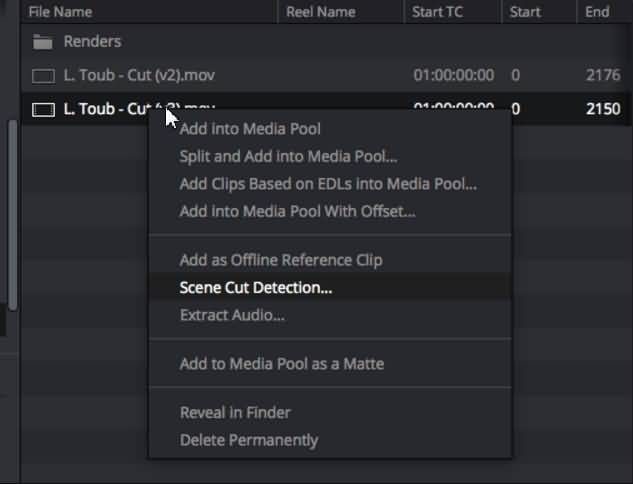Sort by the Start column header
The image size is (633, 484).
click(525, 12)
